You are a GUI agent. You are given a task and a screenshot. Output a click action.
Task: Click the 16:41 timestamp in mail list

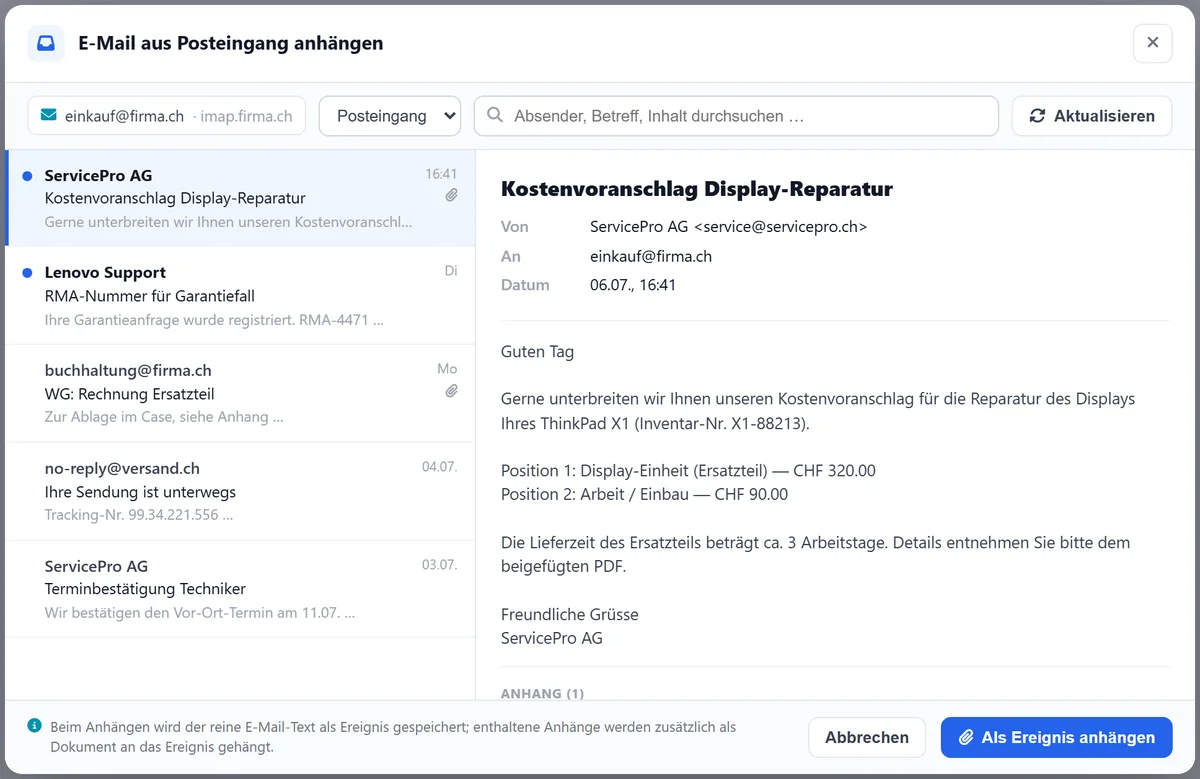[x=441, y=174]
